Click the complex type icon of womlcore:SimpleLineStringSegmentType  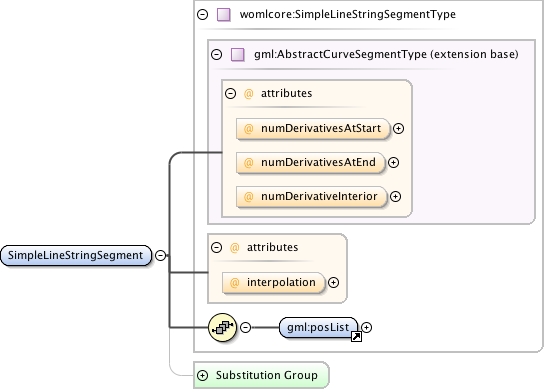pyautogui.click(x=223, y=15)
